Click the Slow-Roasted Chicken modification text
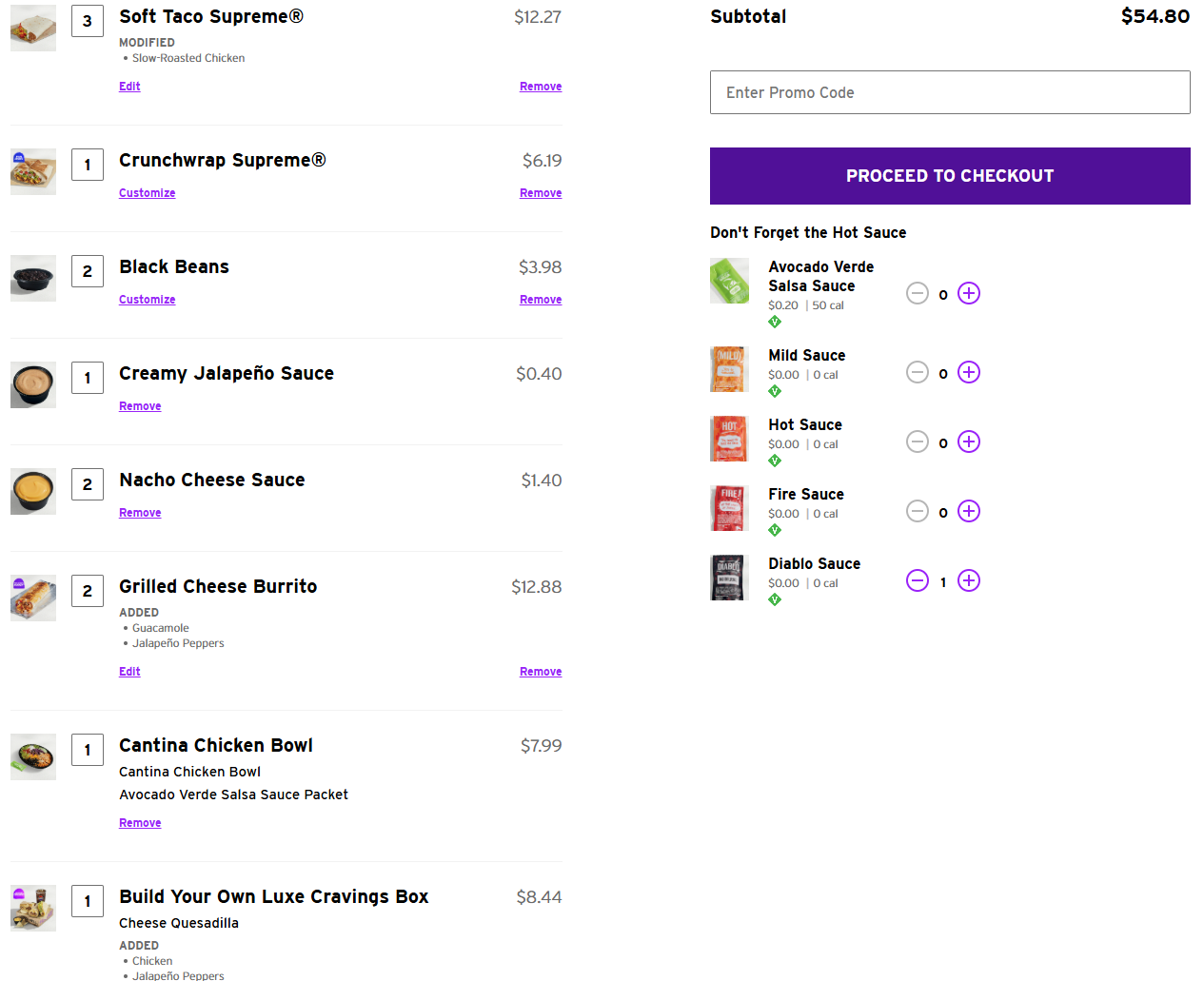The image size is (1204, 981). click(188, 58)
